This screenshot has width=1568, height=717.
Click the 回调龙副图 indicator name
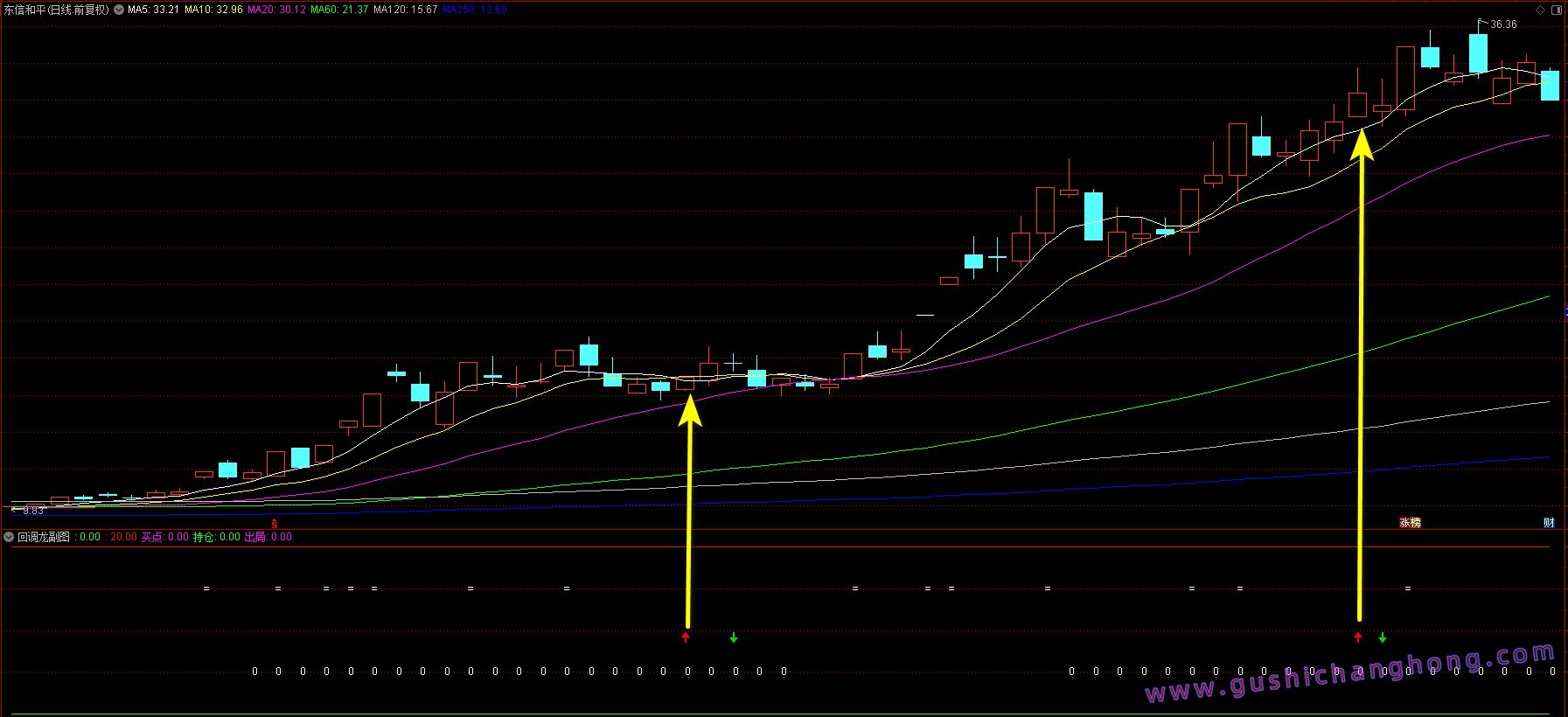click(44, 537)
